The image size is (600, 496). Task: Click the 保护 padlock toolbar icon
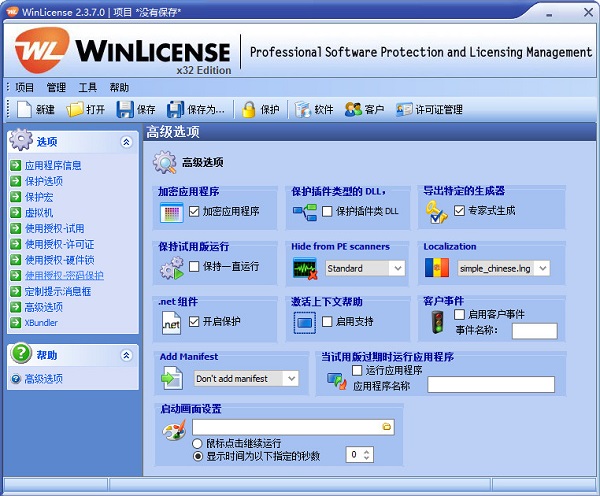pos(249,109)
